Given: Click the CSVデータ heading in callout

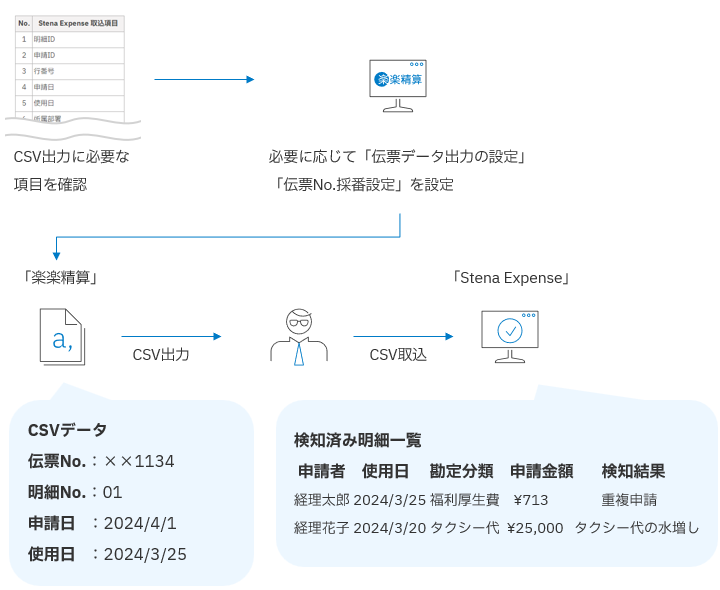Looking at the screenshot, I should 67,430.
